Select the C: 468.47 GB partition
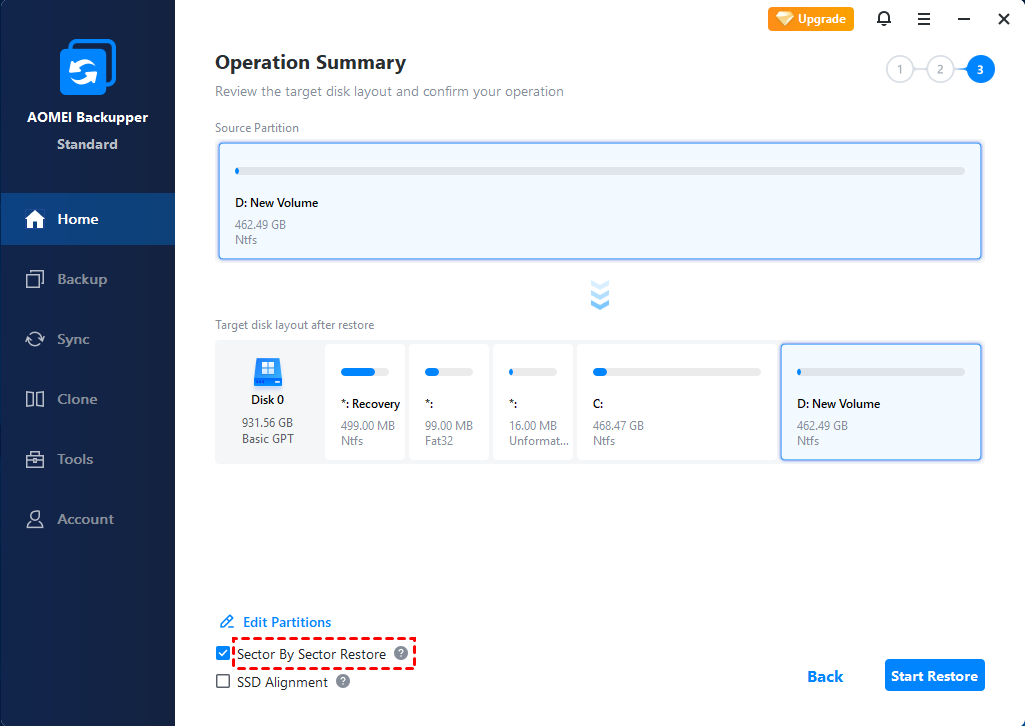 (x=677, y=402)
